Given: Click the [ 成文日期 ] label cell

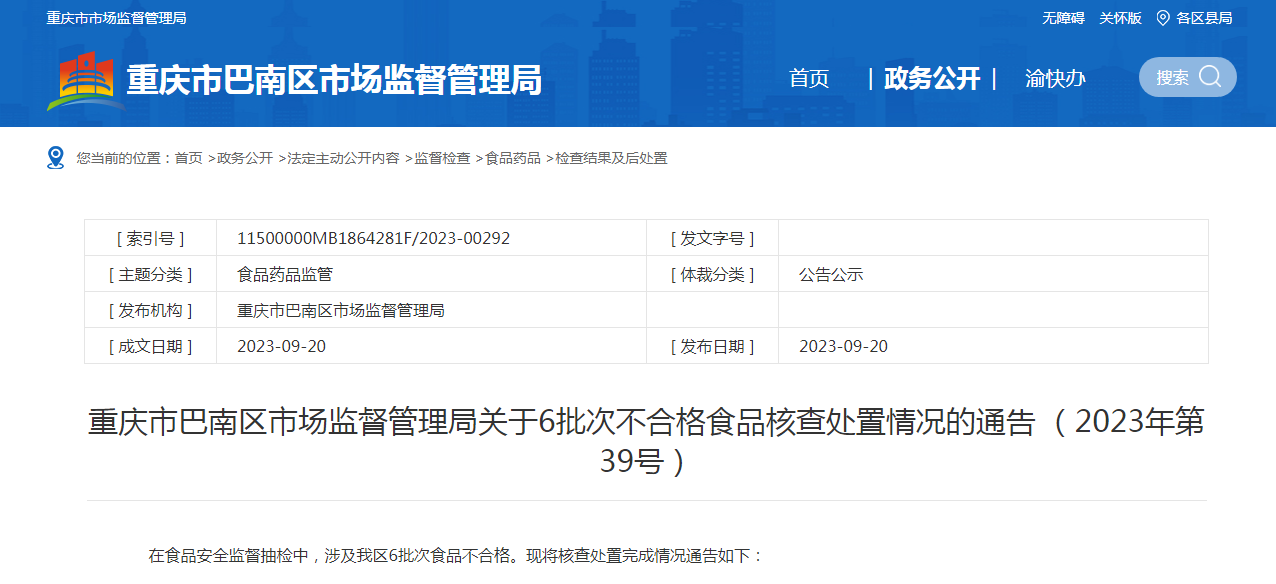Looking at the screenshot, I should (151, 346).
